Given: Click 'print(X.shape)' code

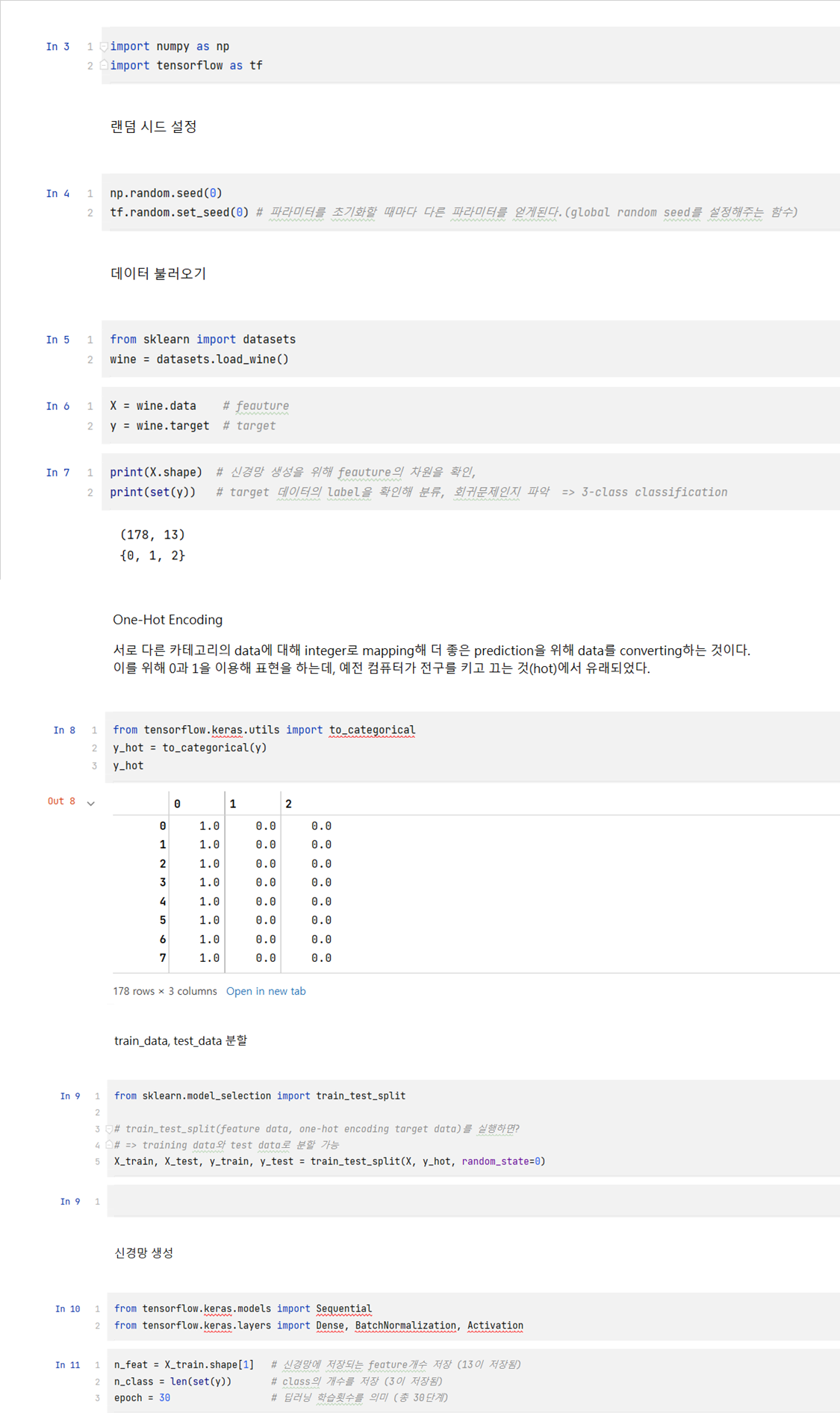Looking at the screenshot, I should click(156, 473).
